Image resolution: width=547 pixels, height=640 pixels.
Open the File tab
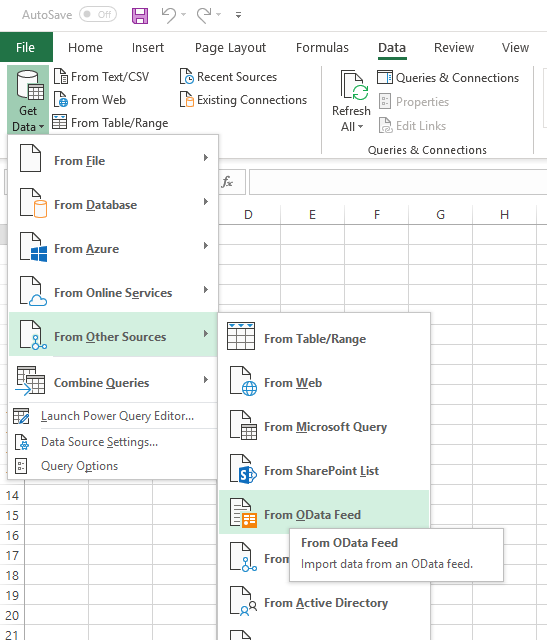point(26,47)
